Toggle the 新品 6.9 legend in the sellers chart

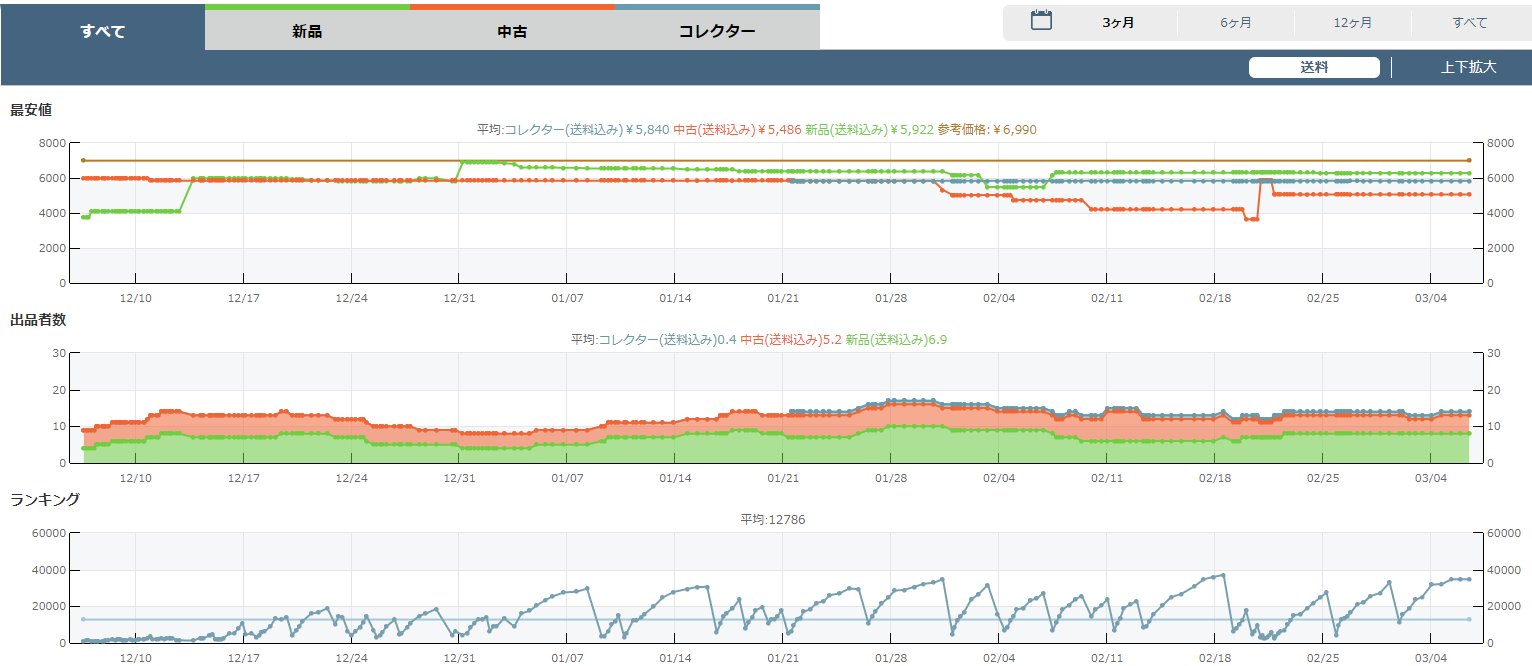coord(895,340)
